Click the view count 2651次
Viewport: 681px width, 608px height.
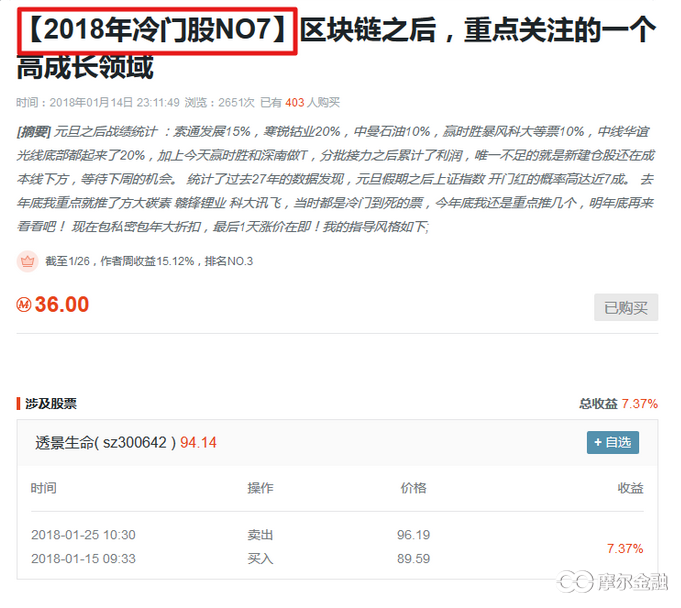[236, 102]
